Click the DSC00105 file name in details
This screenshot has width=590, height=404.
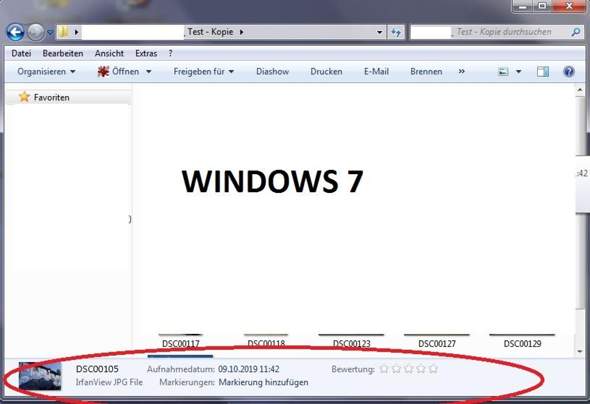[x=97, y=369]
